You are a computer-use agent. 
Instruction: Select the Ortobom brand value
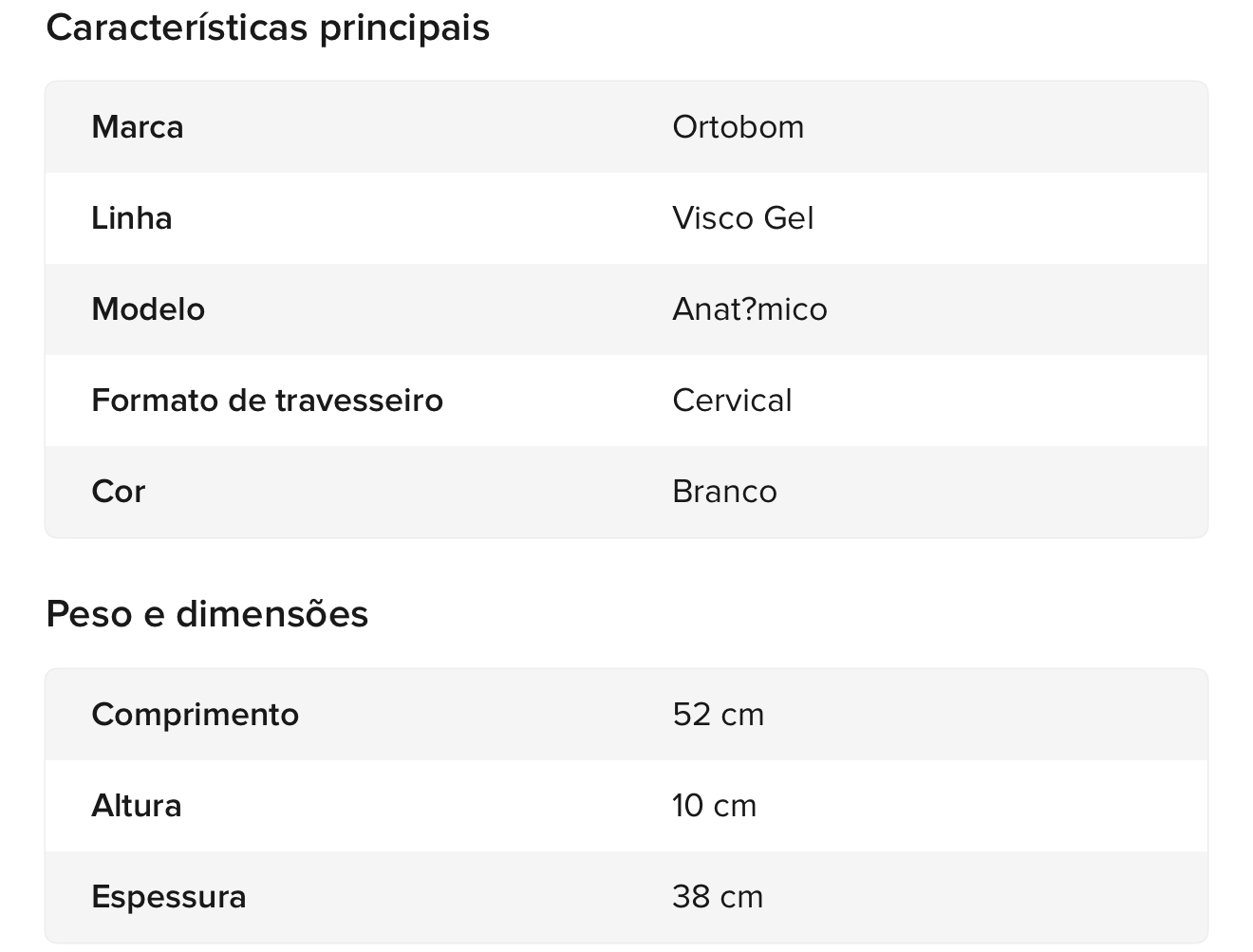[738, 127]
